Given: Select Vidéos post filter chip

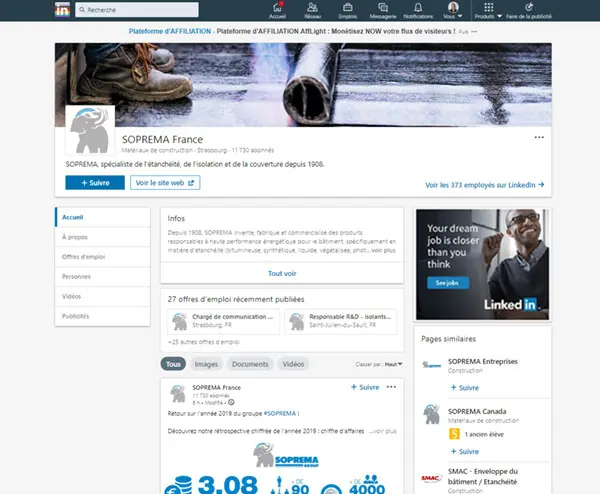Looking at the screenshot, I should pos(293,364).
